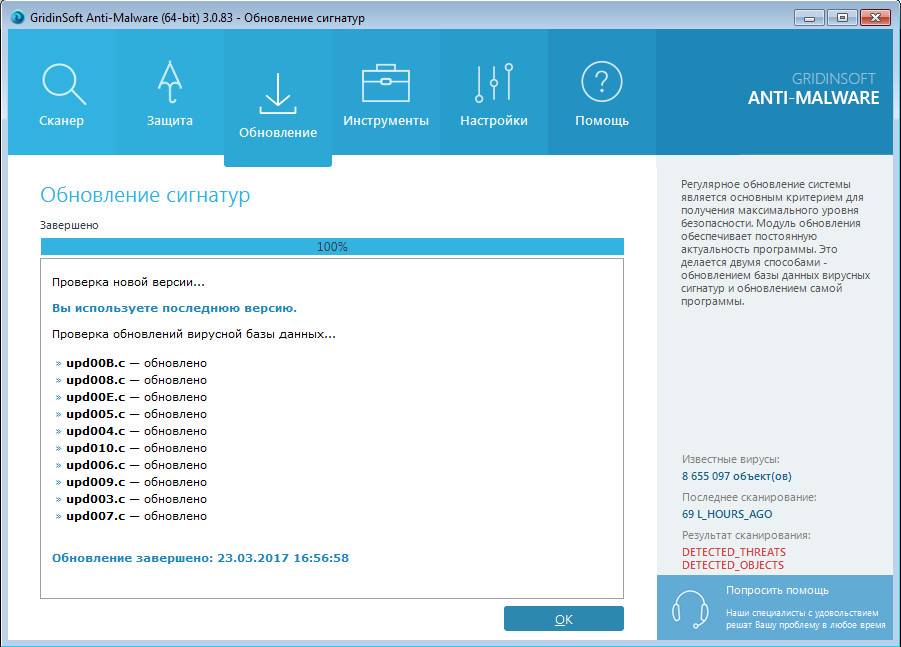901x647 pixels.
Task: Click the 100% update progress bar
Action: tap(332, 247)
